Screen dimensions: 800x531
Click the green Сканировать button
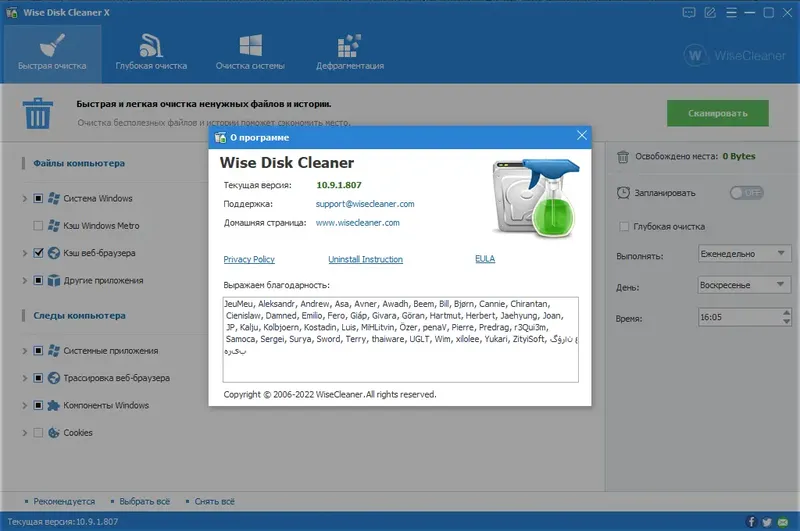717,113
